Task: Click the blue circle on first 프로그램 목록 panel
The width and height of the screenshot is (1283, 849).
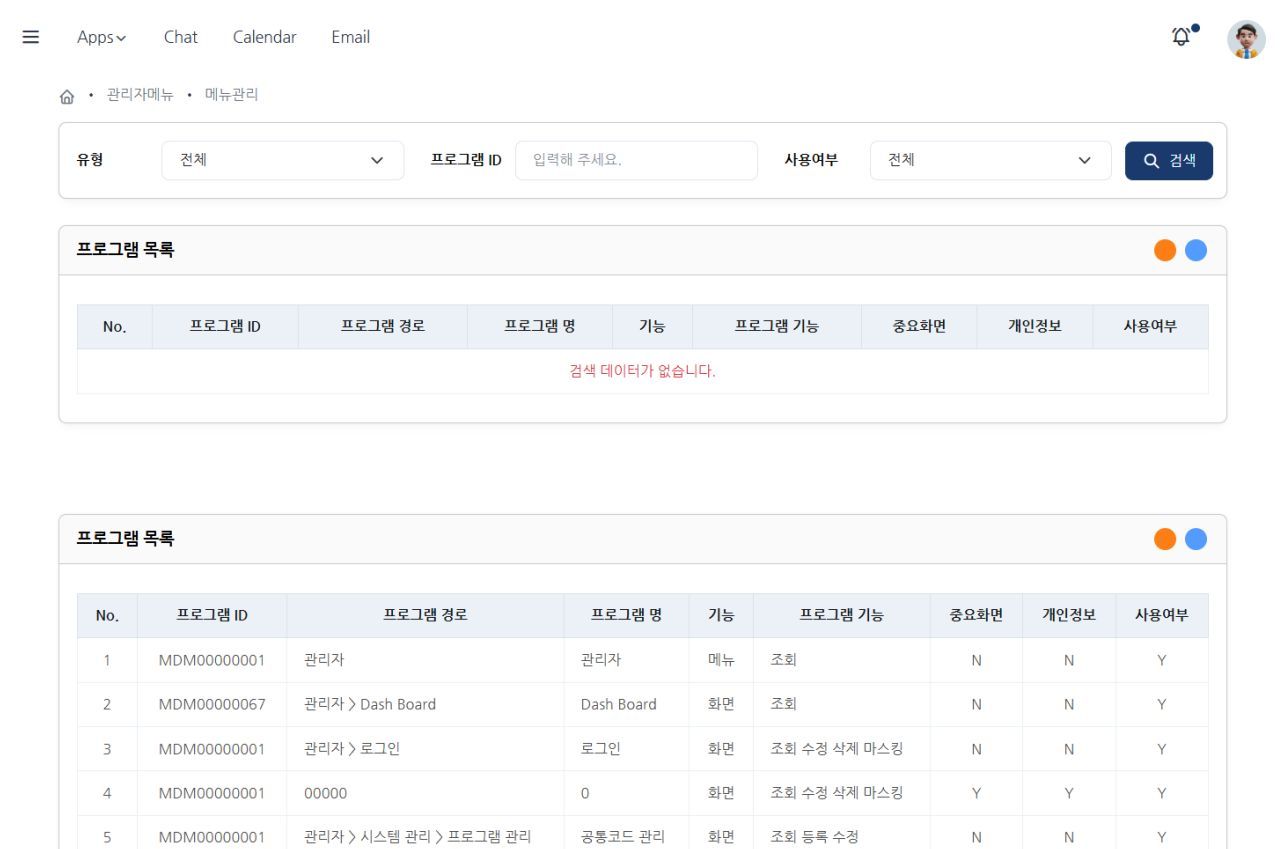Action: coord(1194,250)
